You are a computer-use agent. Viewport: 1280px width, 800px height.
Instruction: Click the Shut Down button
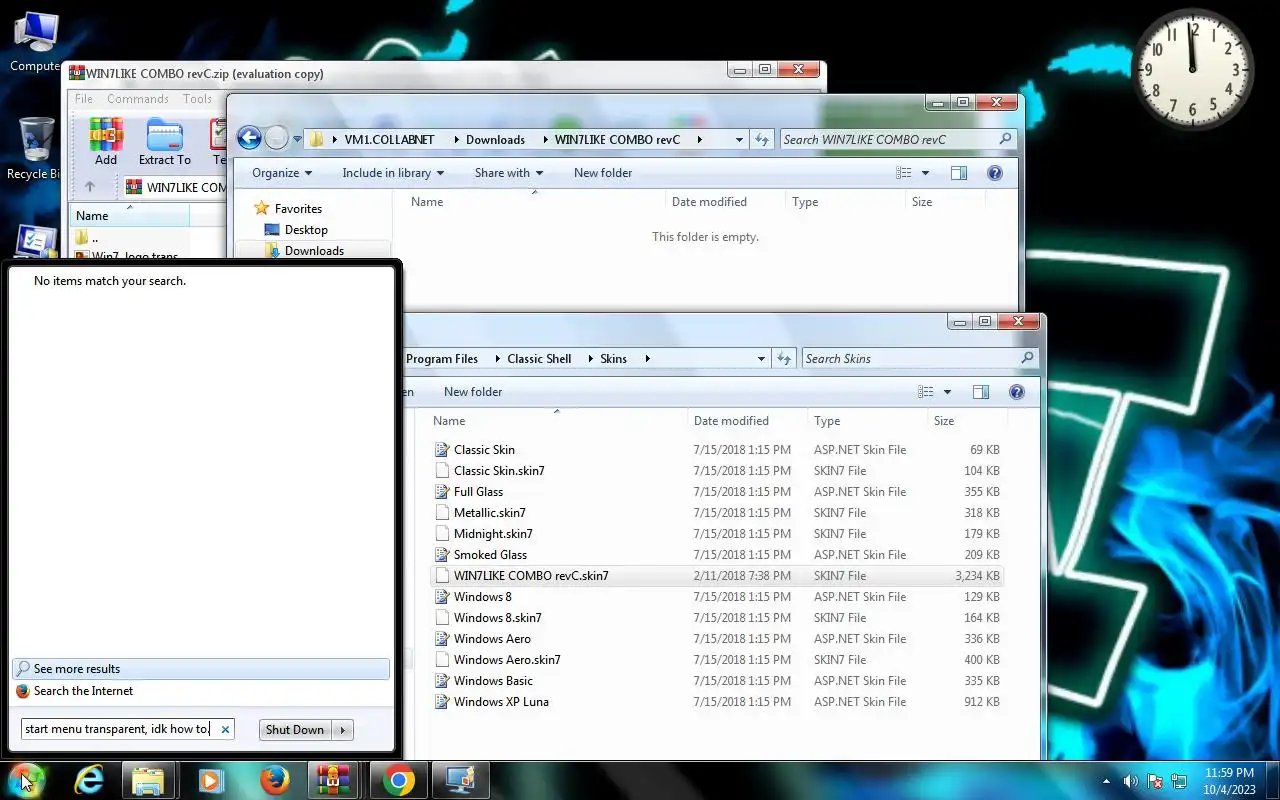[295, 730]
